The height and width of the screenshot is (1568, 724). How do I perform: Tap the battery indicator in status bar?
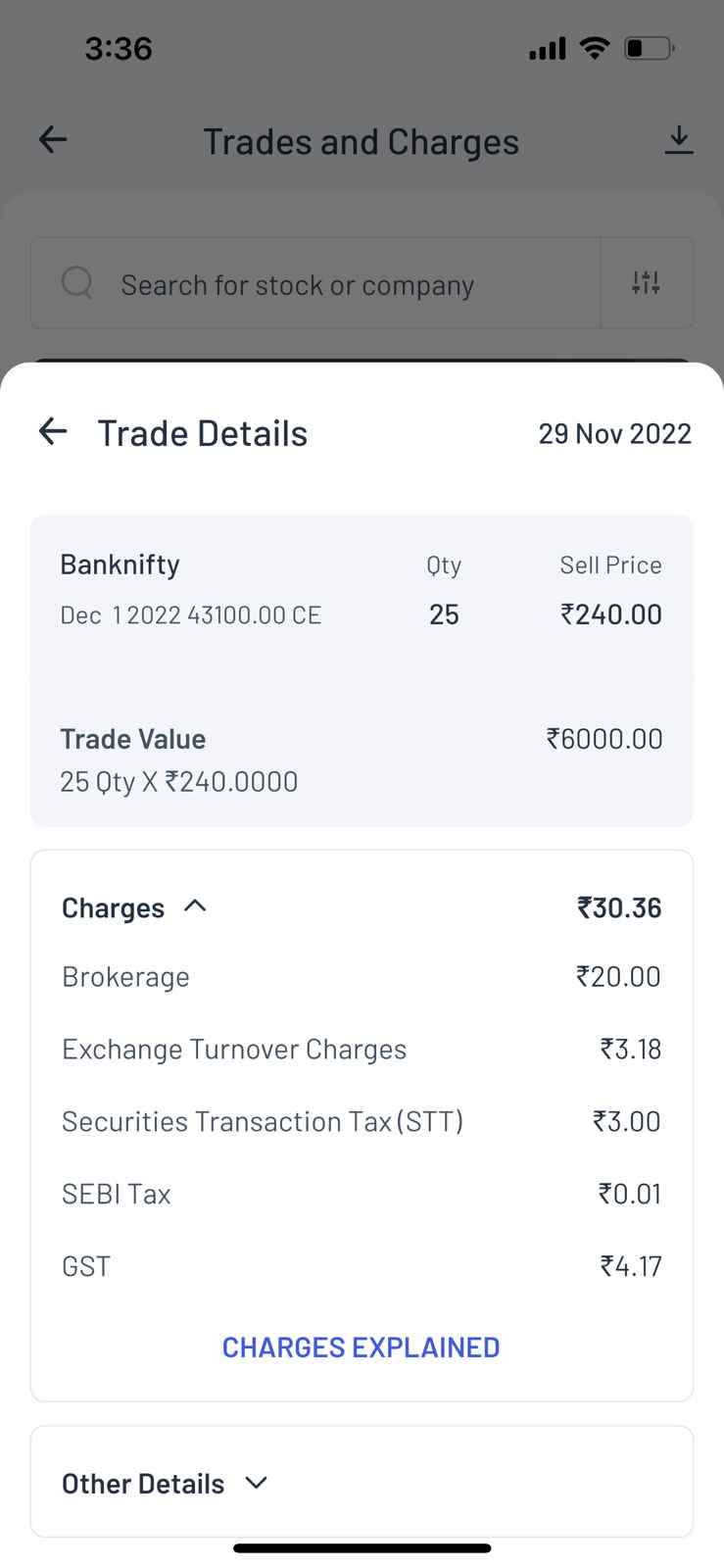click(x=649, y=48)
